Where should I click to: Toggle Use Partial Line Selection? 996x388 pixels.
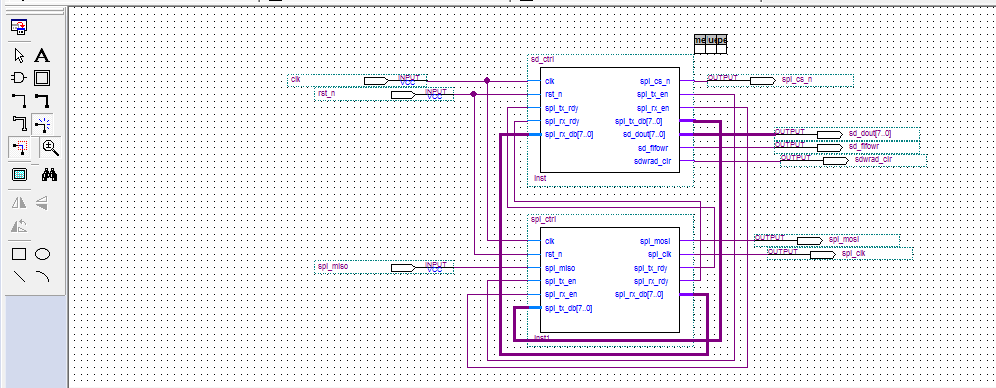[19, 147]
